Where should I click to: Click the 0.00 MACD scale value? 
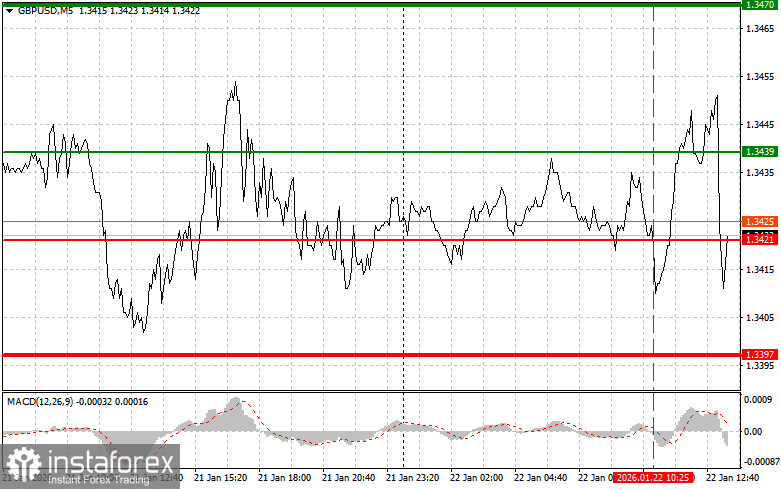coord(753,431)
